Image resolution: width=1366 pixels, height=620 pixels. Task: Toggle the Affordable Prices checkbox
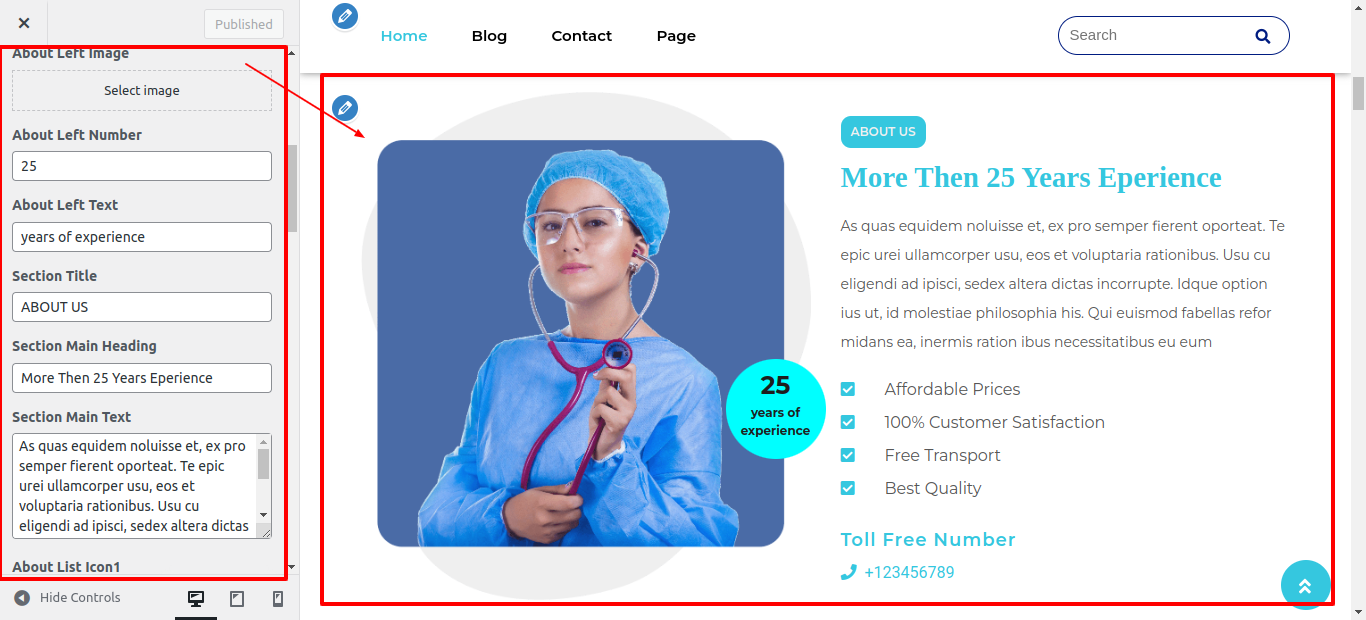pos(848,389)
